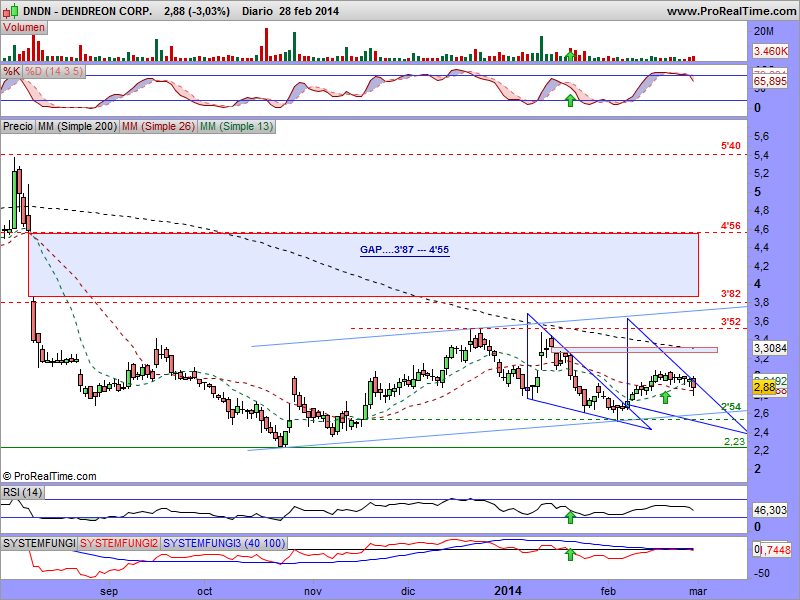
Task: Click the candlestick chart icon beside DNDN
Action: coord(11,11)
